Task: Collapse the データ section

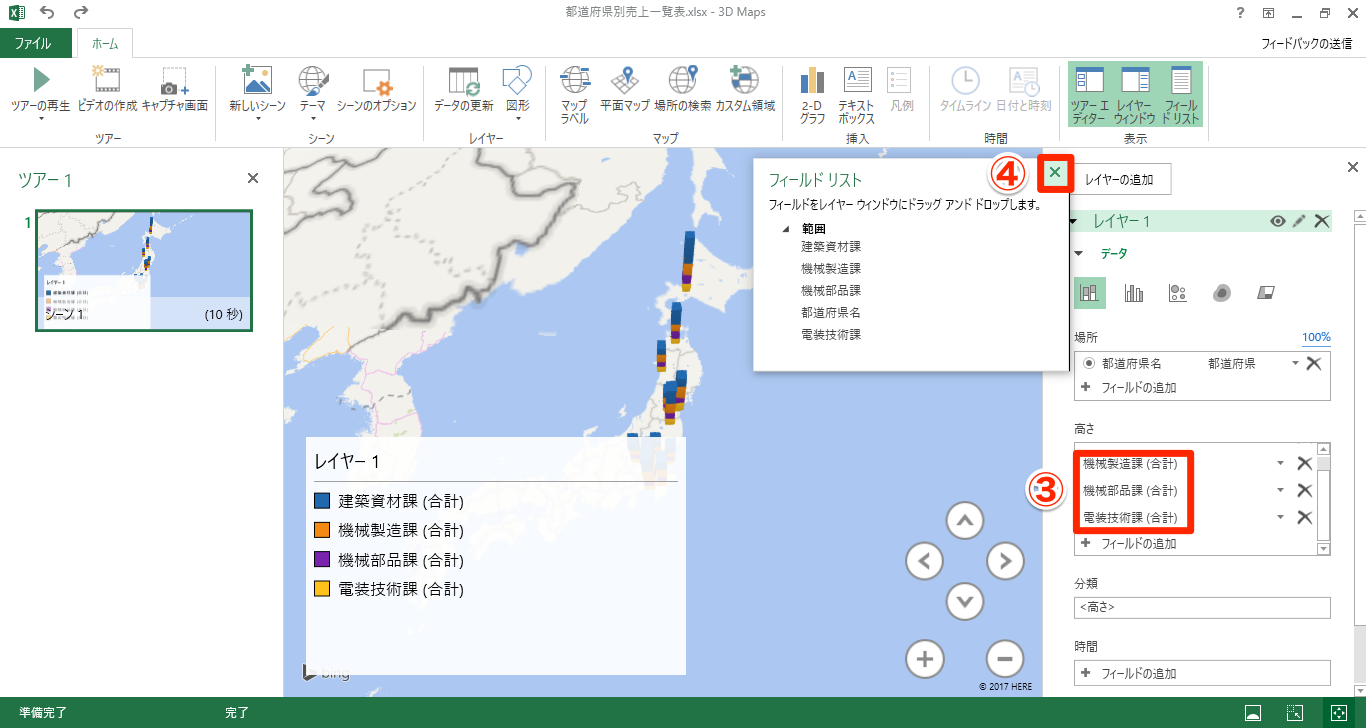Action: (1078, 254)
